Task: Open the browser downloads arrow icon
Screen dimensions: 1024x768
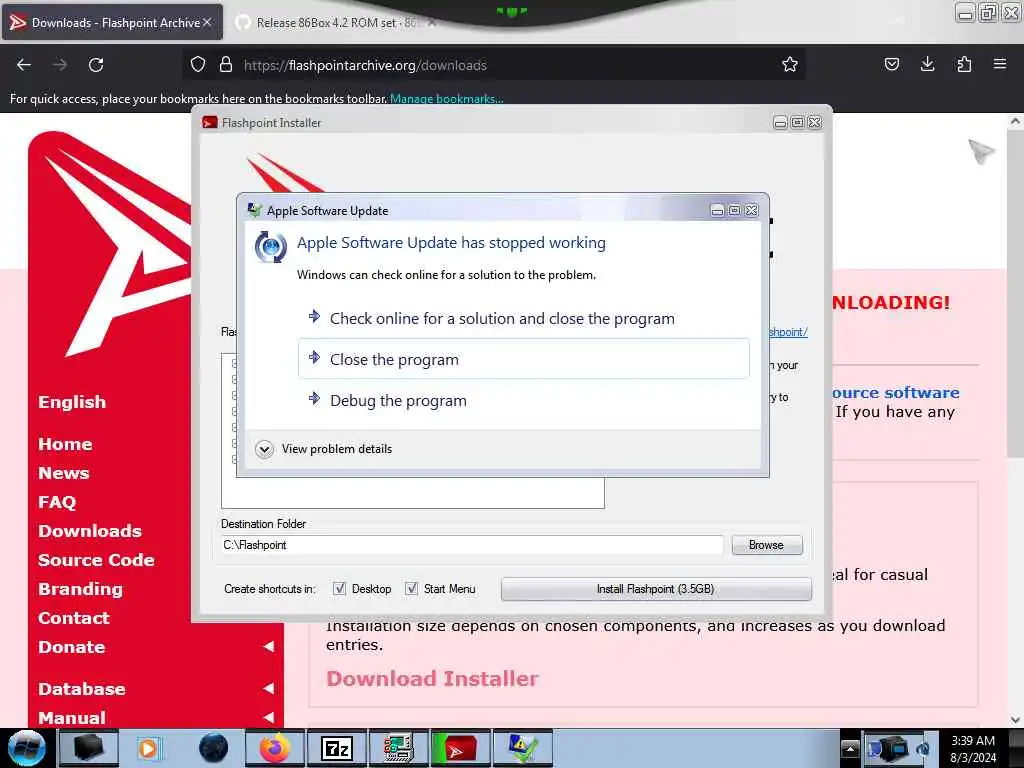Action: click(x=927, y=64)
